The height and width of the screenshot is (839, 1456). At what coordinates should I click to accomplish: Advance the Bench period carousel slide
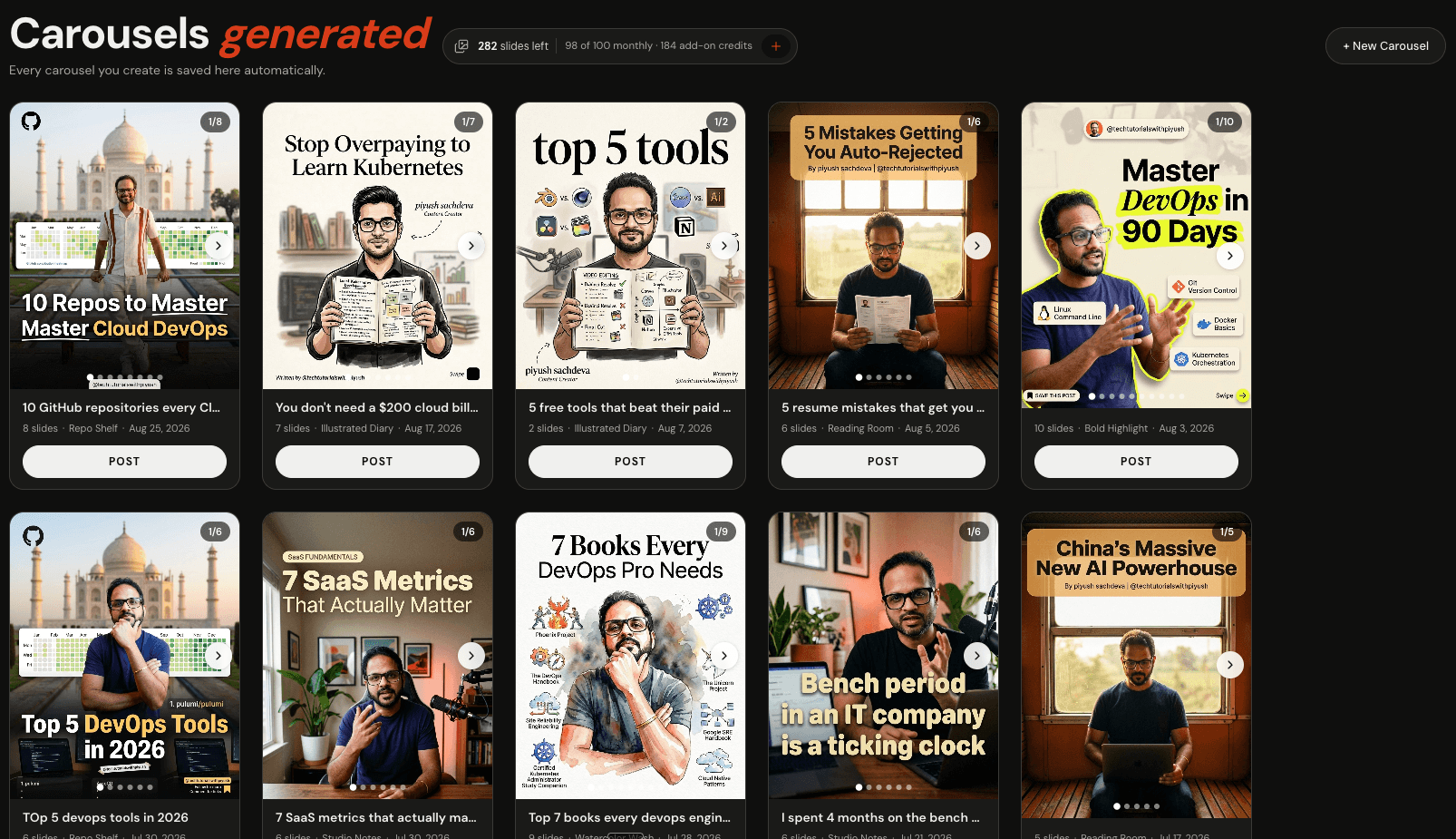pyautogui.click(x=976, y=656)
